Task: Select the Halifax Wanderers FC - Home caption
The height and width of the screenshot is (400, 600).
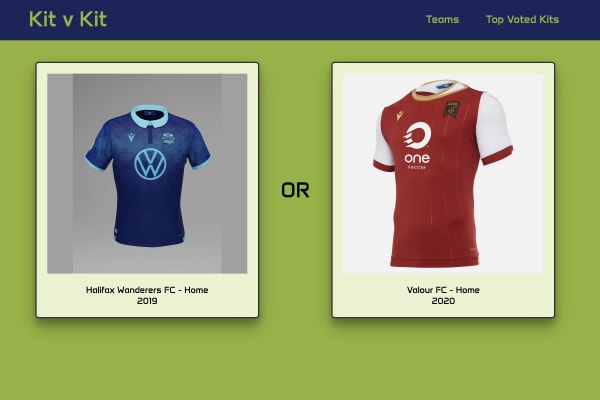Action: (x=147, y=290)
